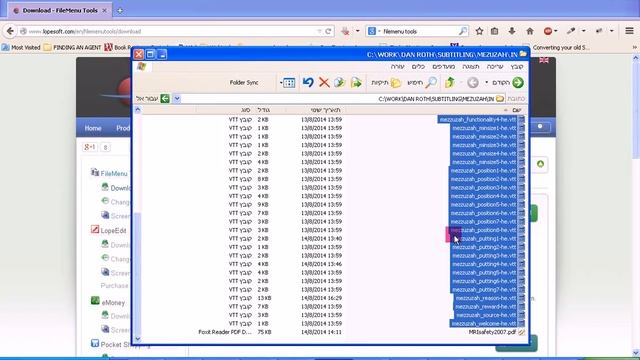Click scroll up arrow of Explorer file list
The image size is (640, 360).
tap(138, 110)
